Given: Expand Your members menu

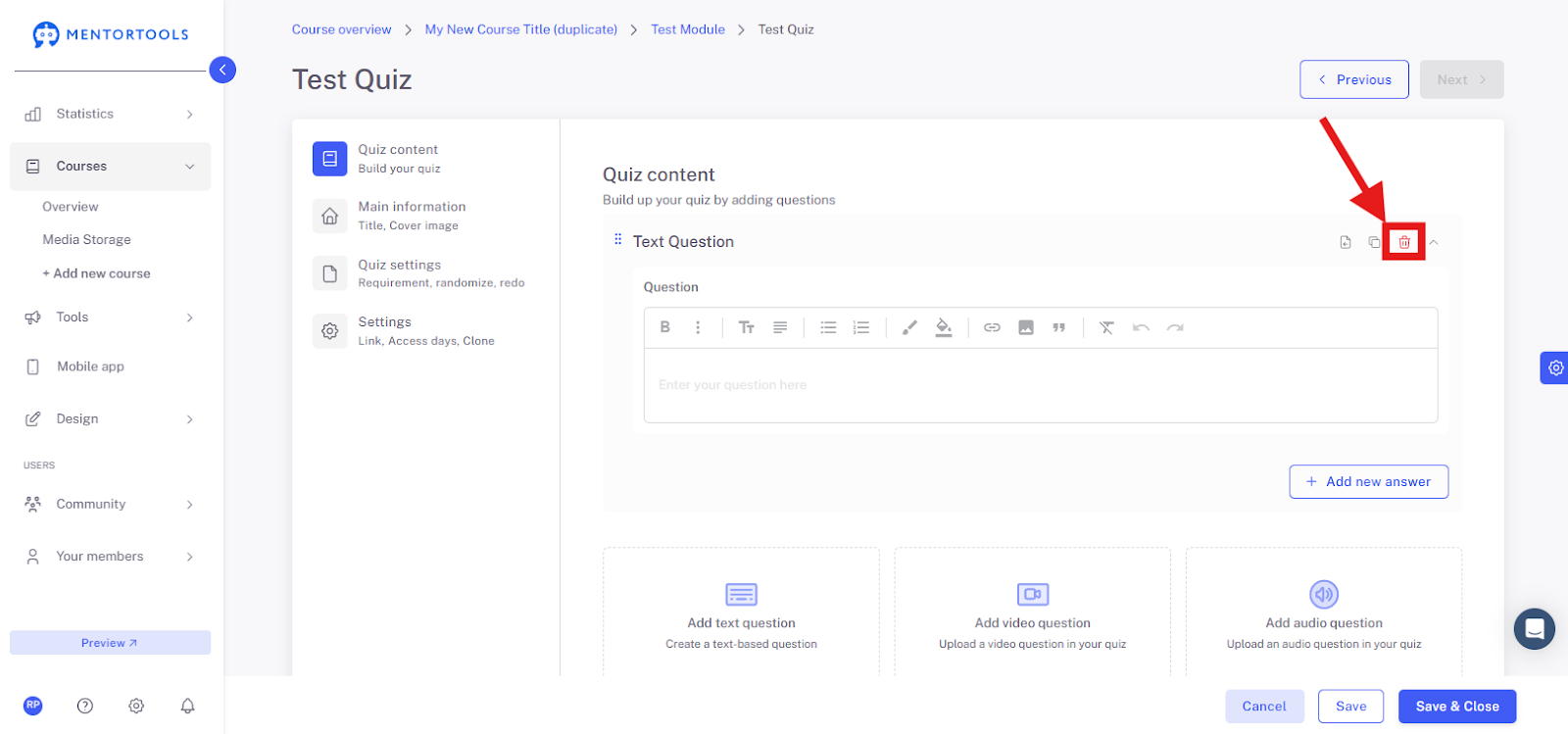Looking at the screenshot, I should (110, 556).
